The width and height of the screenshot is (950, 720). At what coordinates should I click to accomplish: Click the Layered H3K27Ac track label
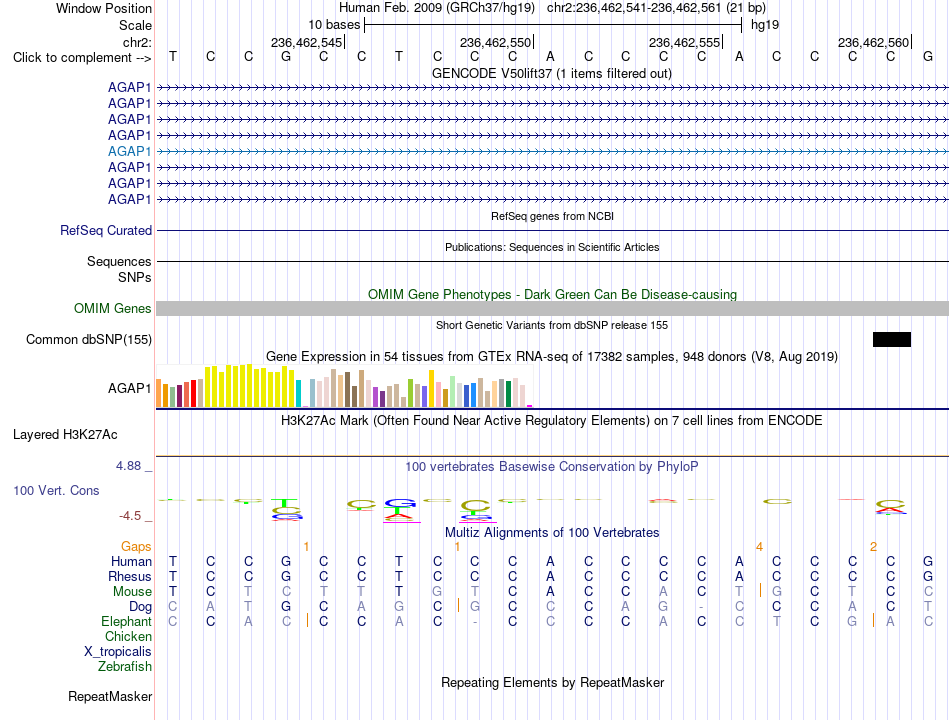pos(65,435)
